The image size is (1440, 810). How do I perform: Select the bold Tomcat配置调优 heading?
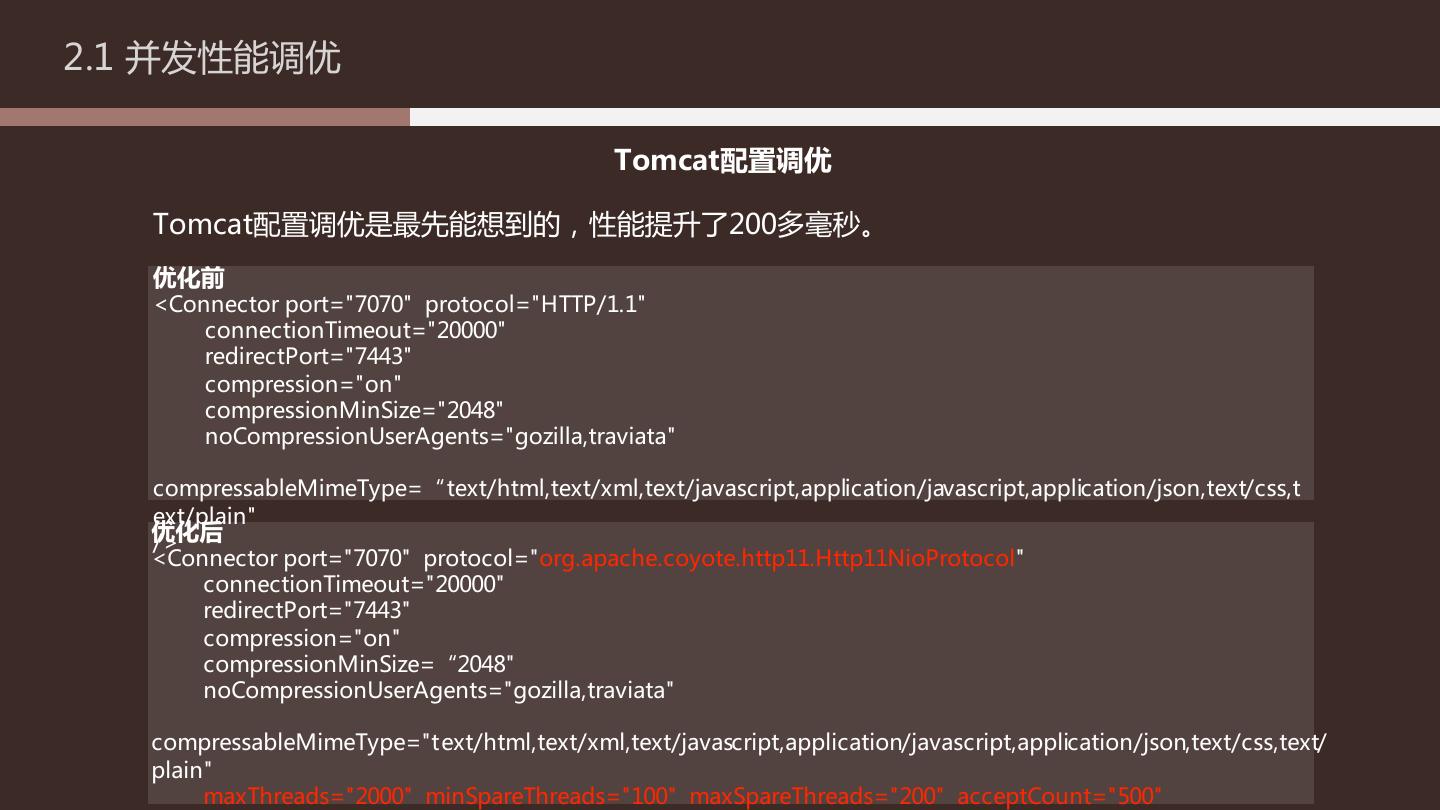pyautogui.click(x=722, y=160)
